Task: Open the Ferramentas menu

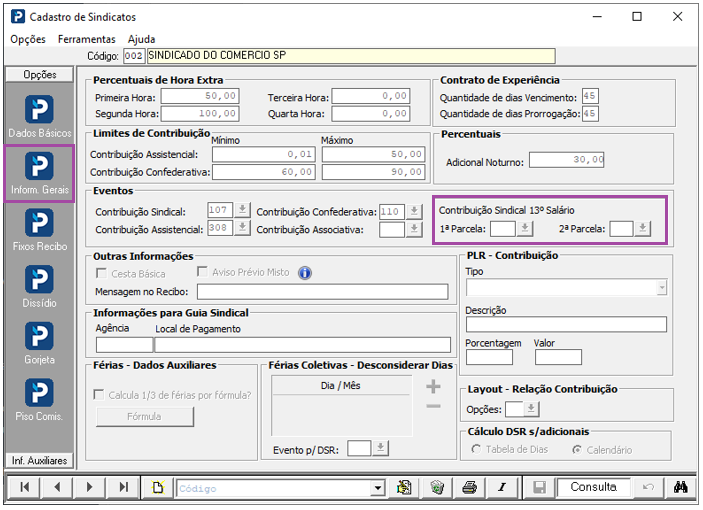Action: 86,39
